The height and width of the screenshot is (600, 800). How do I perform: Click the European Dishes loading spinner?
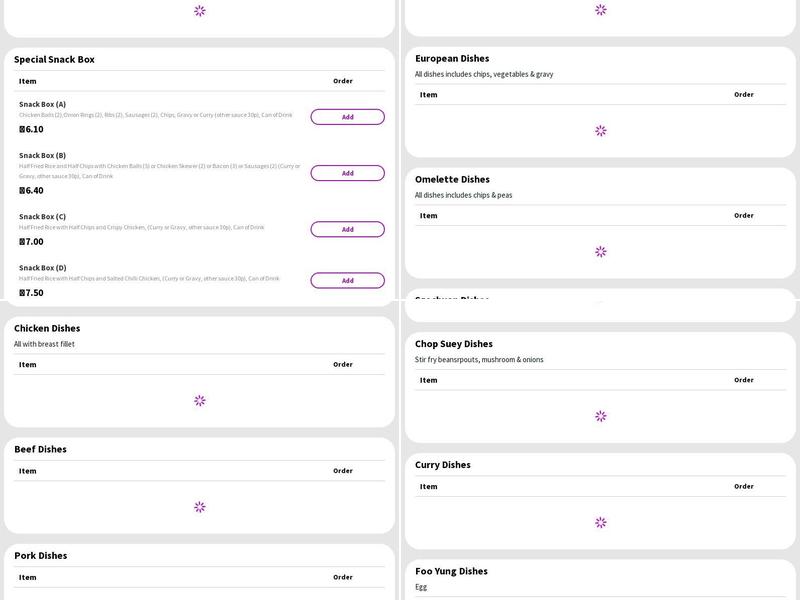[601, 130]
